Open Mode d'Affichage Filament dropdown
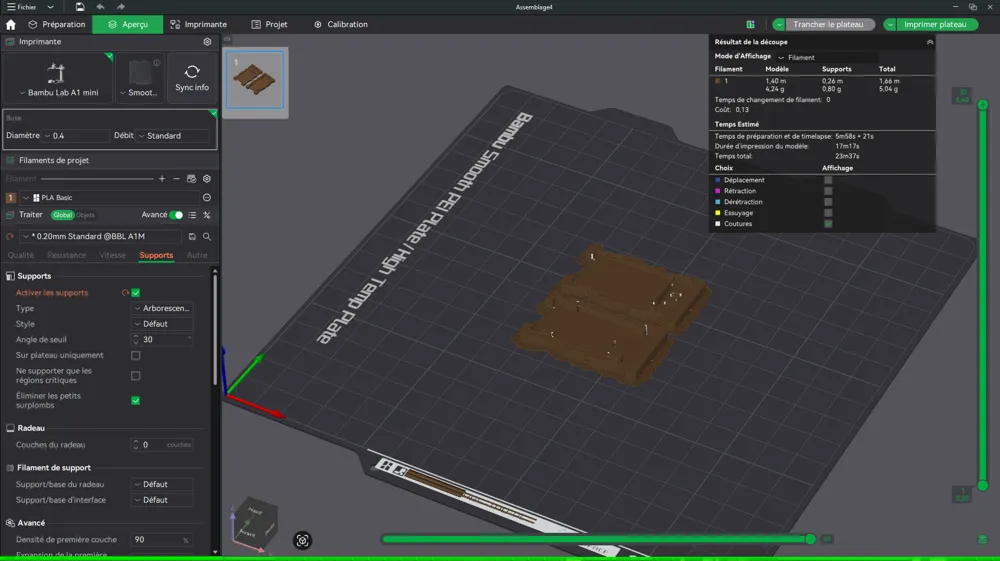The width and height of the screenshot is (1000, 561). tap(827, 57)
